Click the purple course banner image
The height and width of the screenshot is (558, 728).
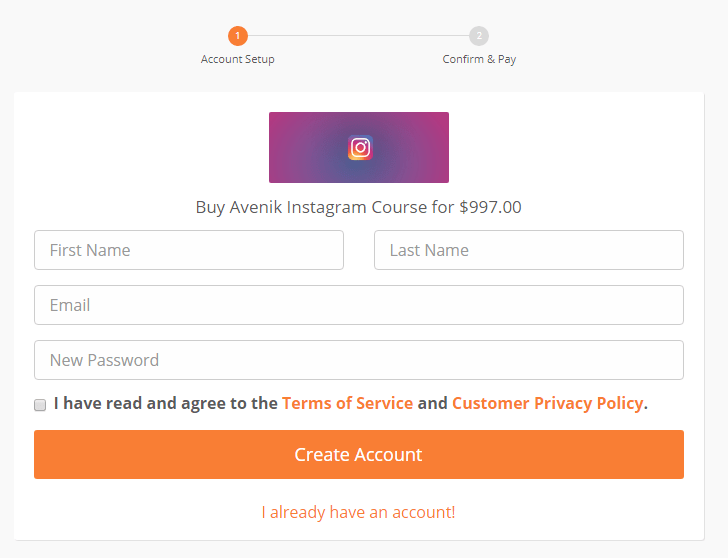coord(300,148)
